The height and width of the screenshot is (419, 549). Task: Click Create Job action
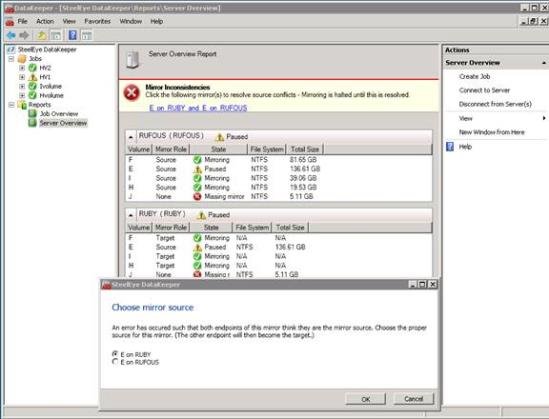(474, 76)
